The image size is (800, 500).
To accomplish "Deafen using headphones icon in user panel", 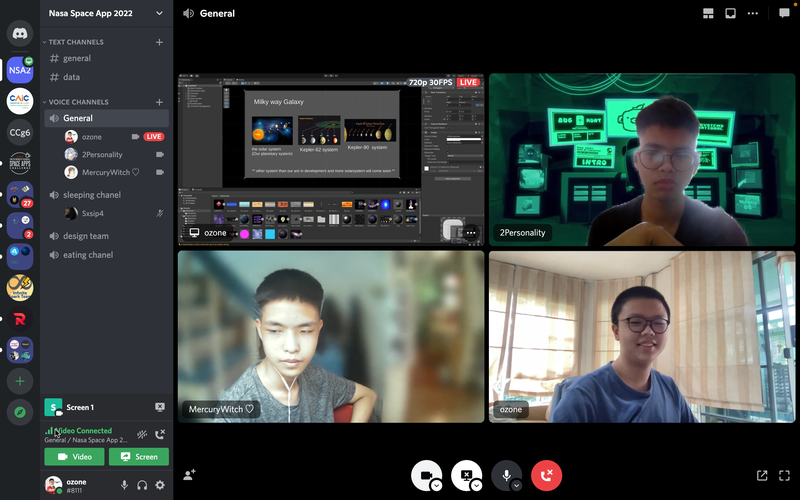I will click(x=142, y=485).
